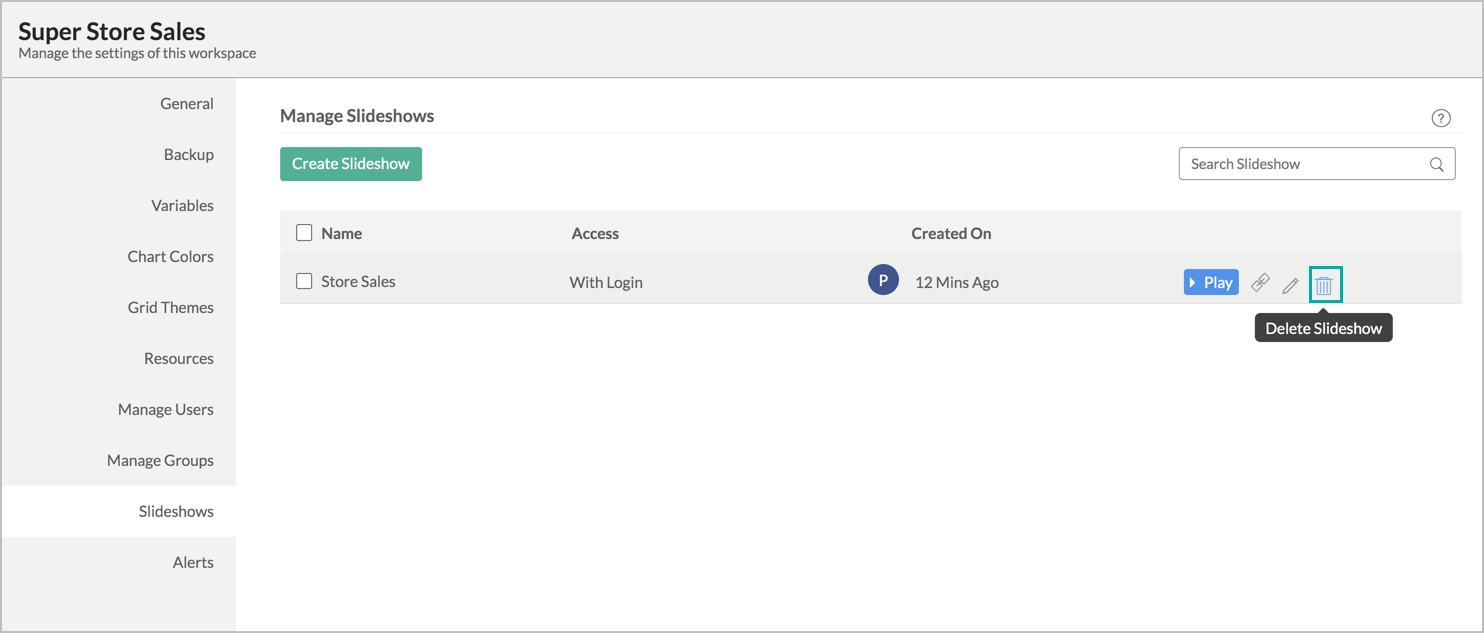Screen dimensions: 1484x633
Task: Toggle the select-all header checkbox
Action: pos(305,233)
